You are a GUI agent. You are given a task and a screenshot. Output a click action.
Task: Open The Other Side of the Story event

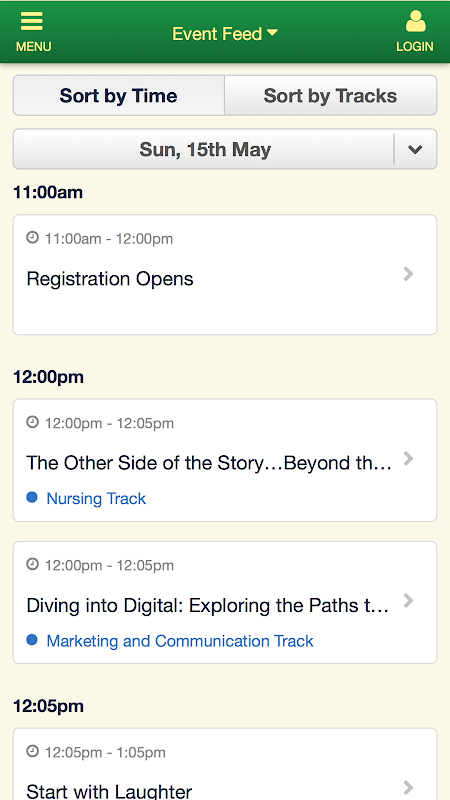225,460
